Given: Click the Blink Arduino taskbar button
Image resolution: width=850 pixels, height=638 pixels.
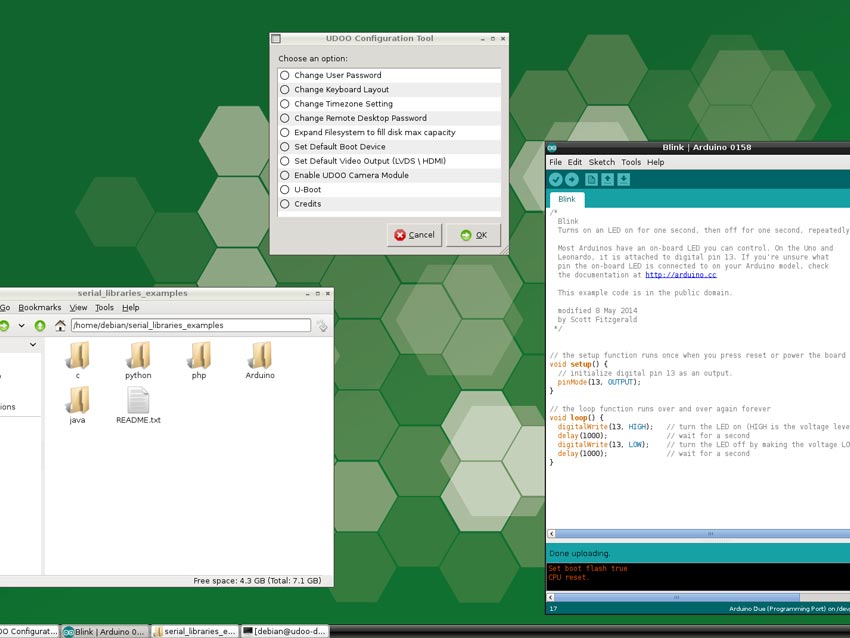Looking at the screenshot, I should click(104, 631).
